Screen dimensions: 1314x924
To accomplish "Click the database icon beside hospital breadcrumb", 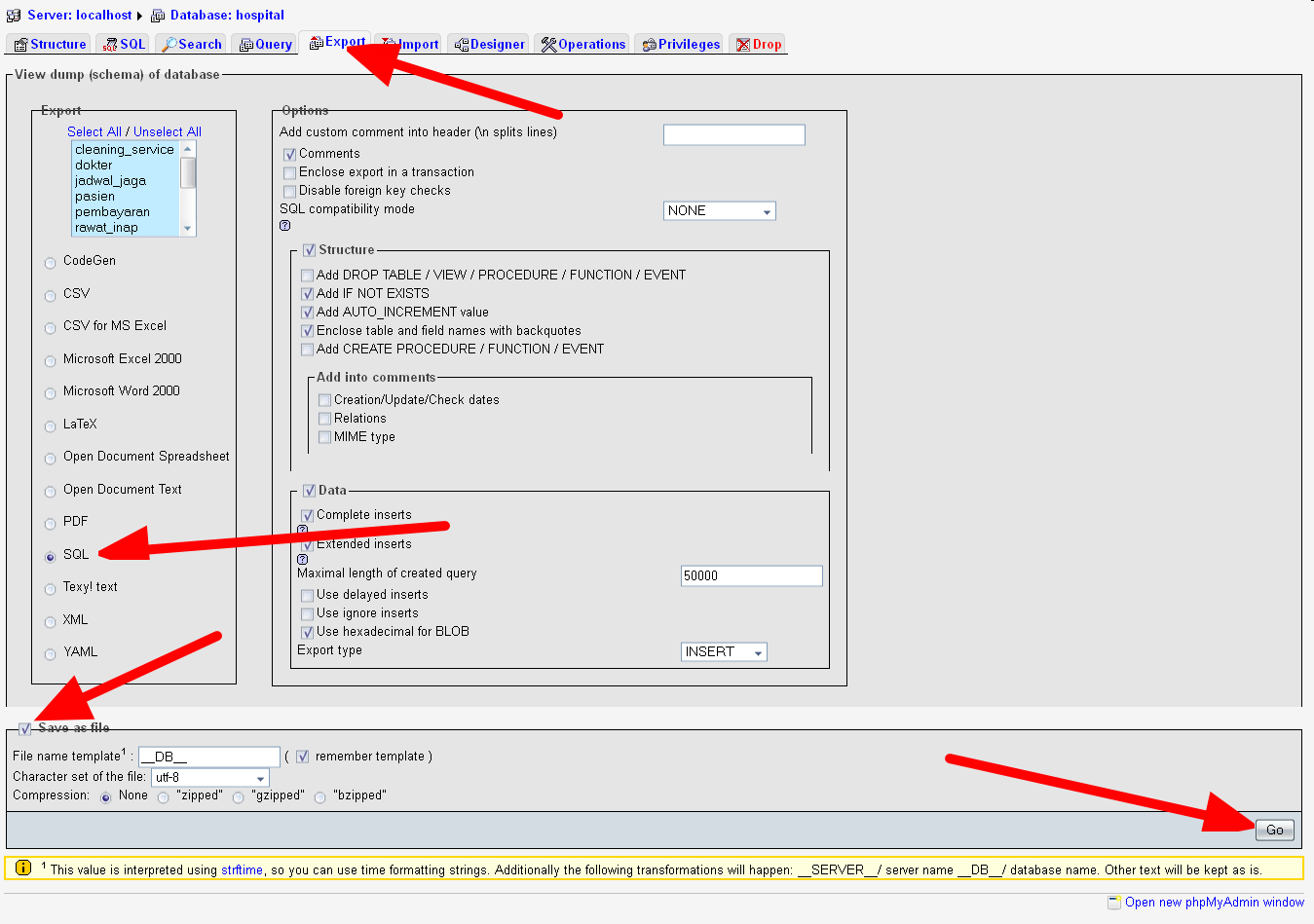I will tap(156, 15).
